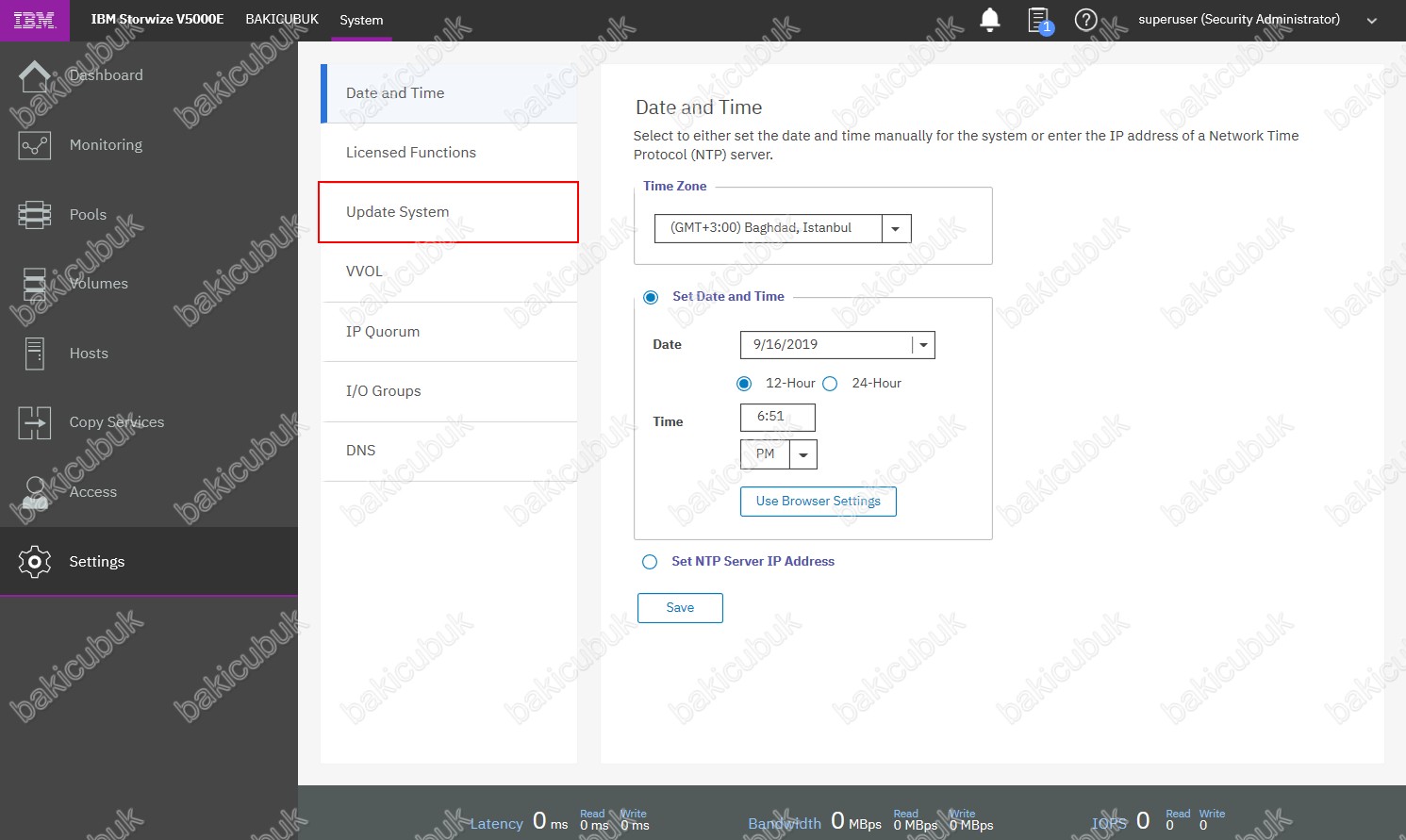Open the Settings menu label
The image size is (1406, 840).
[97, 562]
